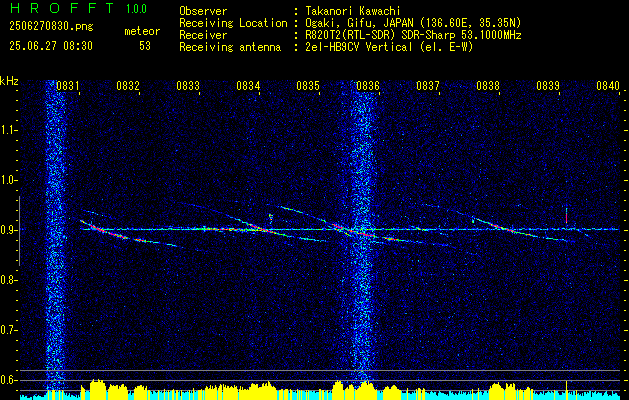
Task: Click the meteor count 53
Action: 145,46
